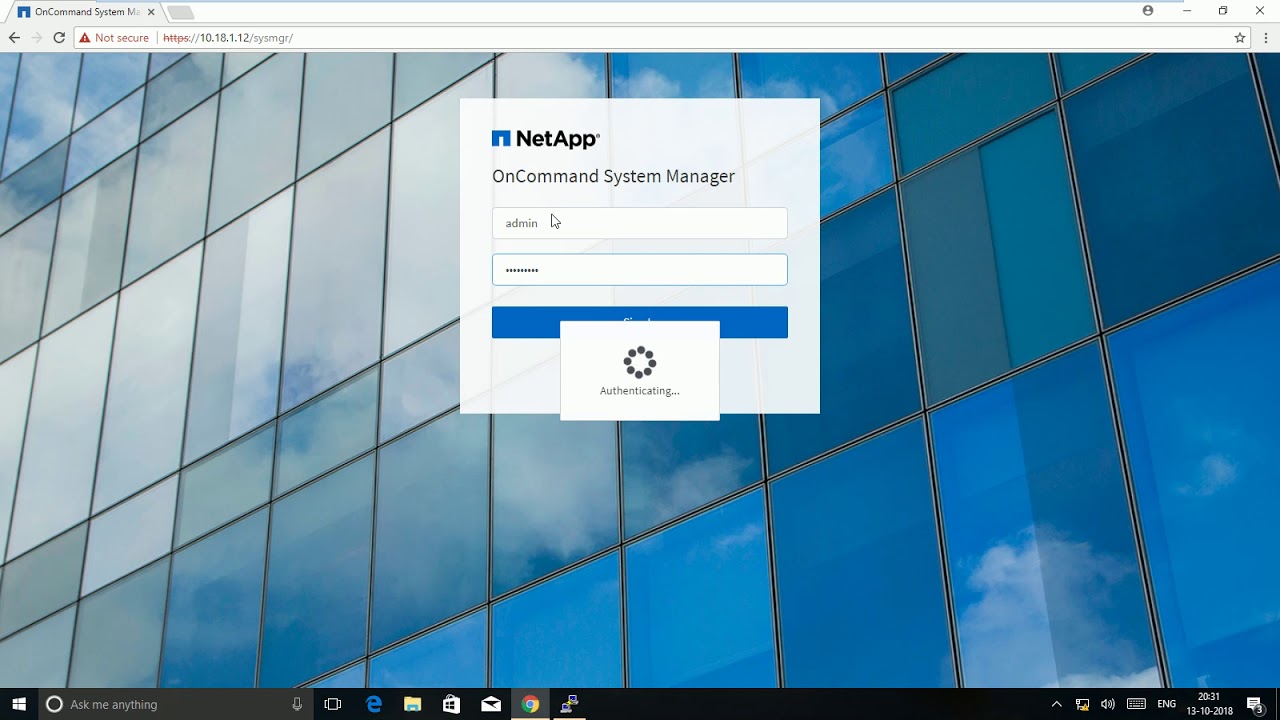The width and height of the screenshot is (1280, 720).
Task: Open touch keyboard tray icon
Action: pyautogui.click(x=1136, y=704)
